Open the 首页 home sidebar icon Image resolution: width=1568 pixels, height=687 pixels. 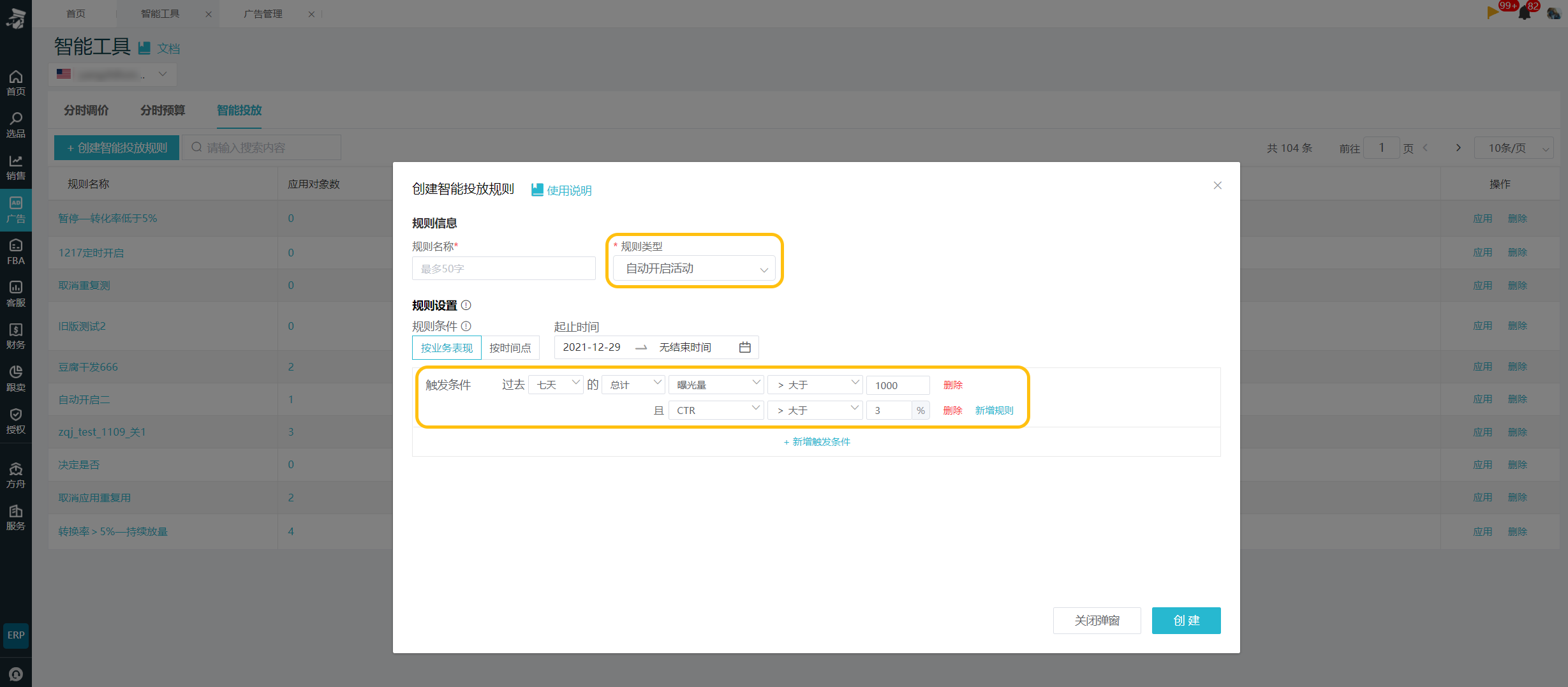tap(16, 83)
